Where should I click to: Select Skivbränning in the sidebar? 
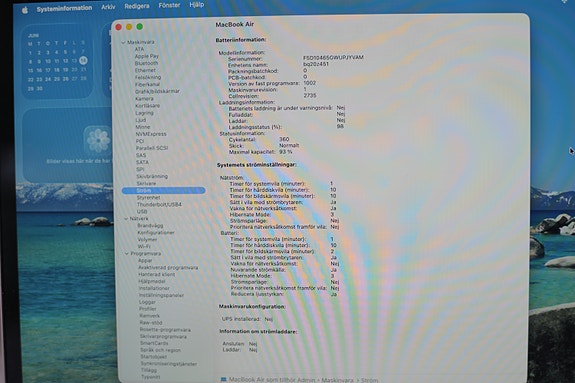tap(152, 176)
